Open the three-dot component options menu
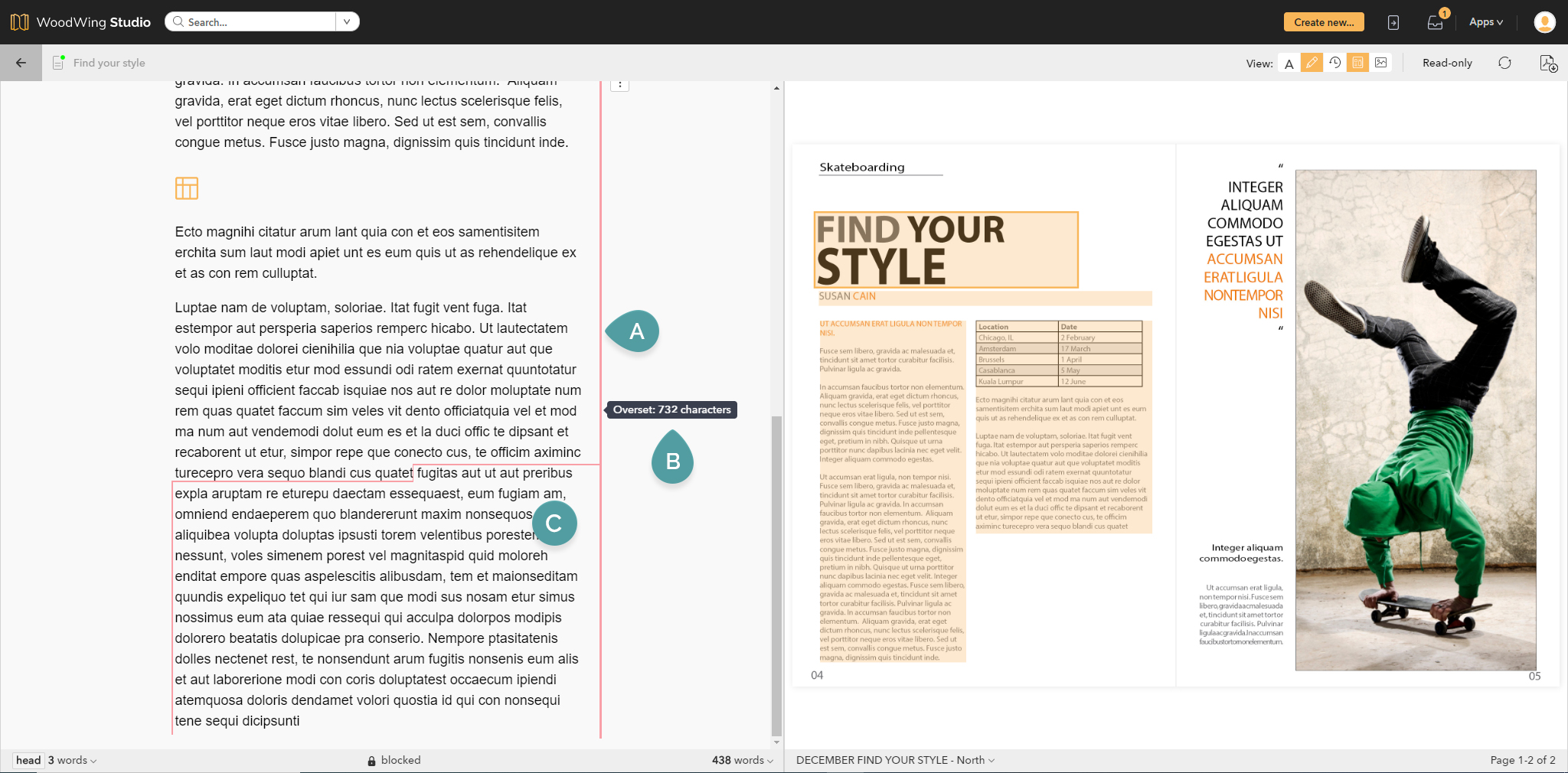 pyautogui.click(x=619, y=85)
